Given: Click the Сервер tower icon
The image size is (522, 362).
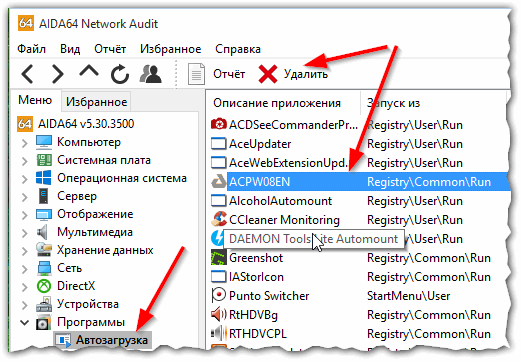Looking at the screenshot, I should (x=43, y=196).
